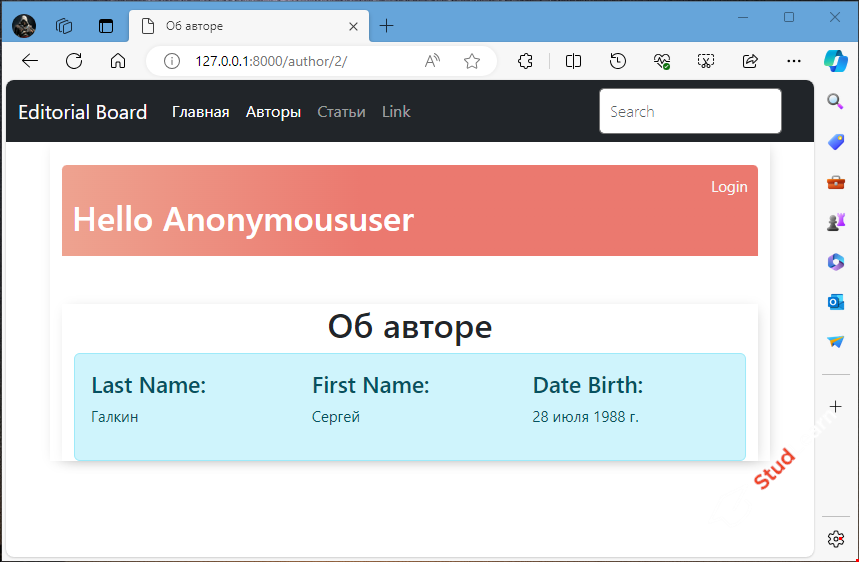The height and width of the screenshot is (562, 859).
Task: Open browser History icon
Action: (618, 61)
